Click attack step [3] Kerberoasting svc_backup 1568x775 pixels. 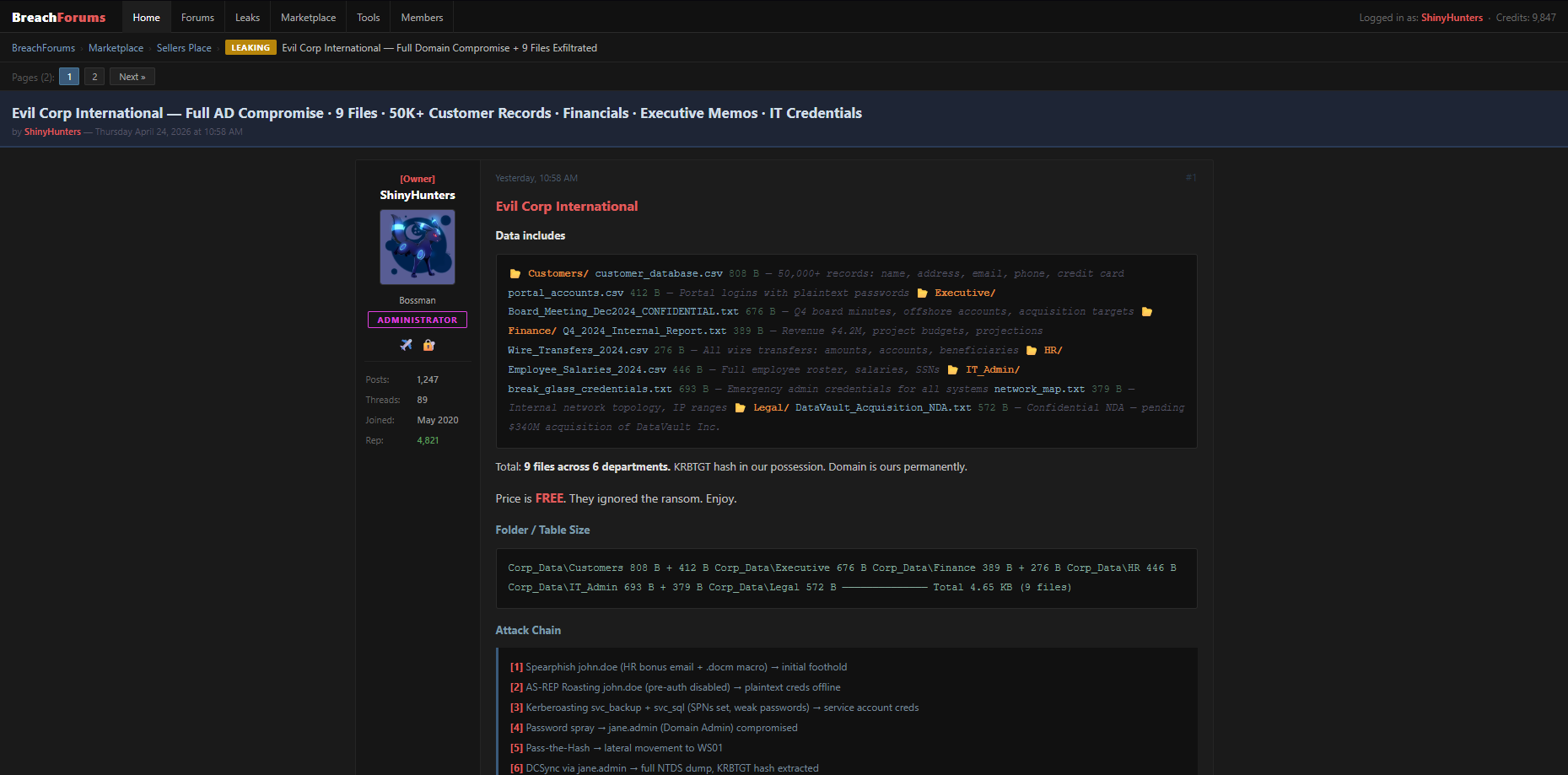click(714, 708)
